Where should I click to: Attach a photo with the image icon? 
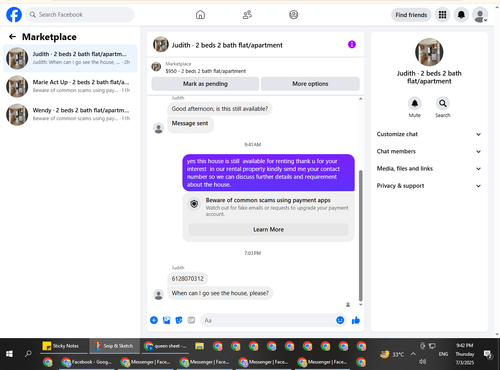tap(166, 320)
